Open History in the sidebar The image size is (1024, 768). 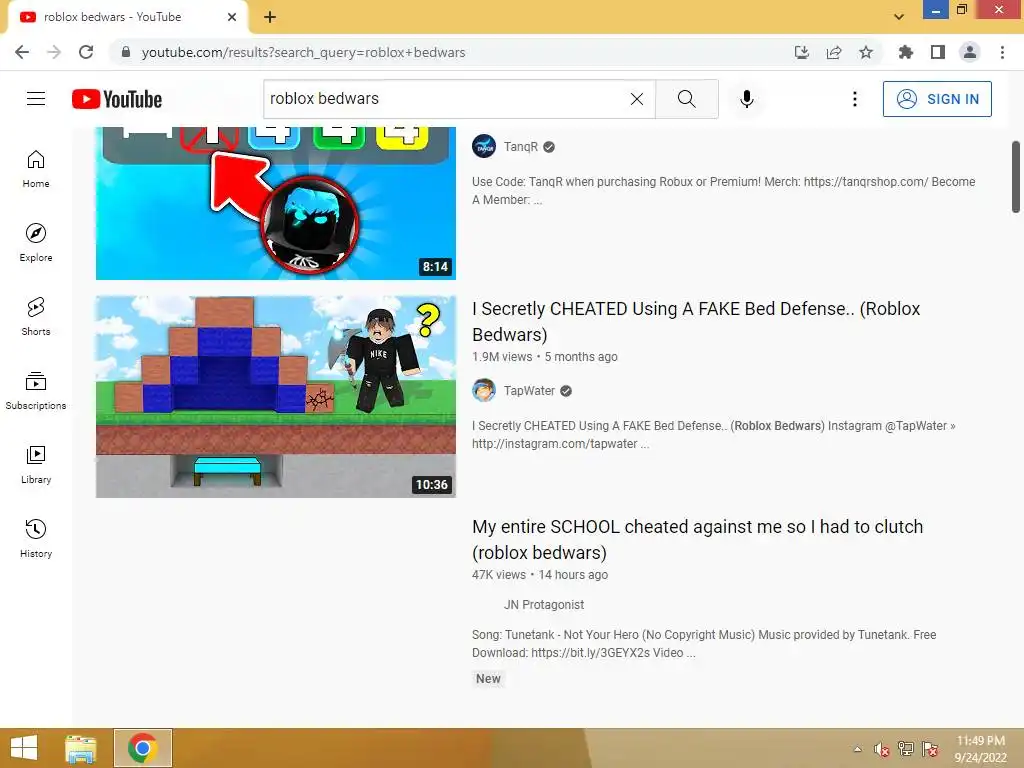36,538
